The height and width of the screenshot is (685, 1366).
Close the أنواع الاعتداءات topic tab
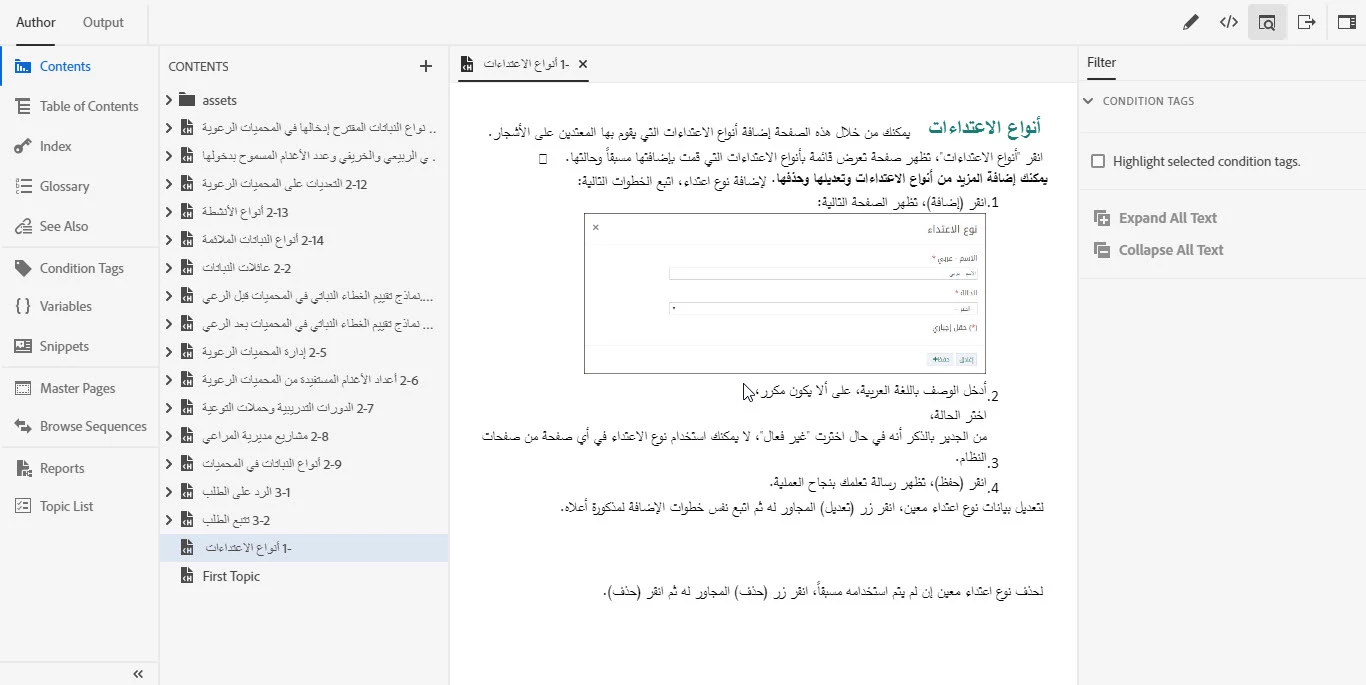click(x=583, y=64)
